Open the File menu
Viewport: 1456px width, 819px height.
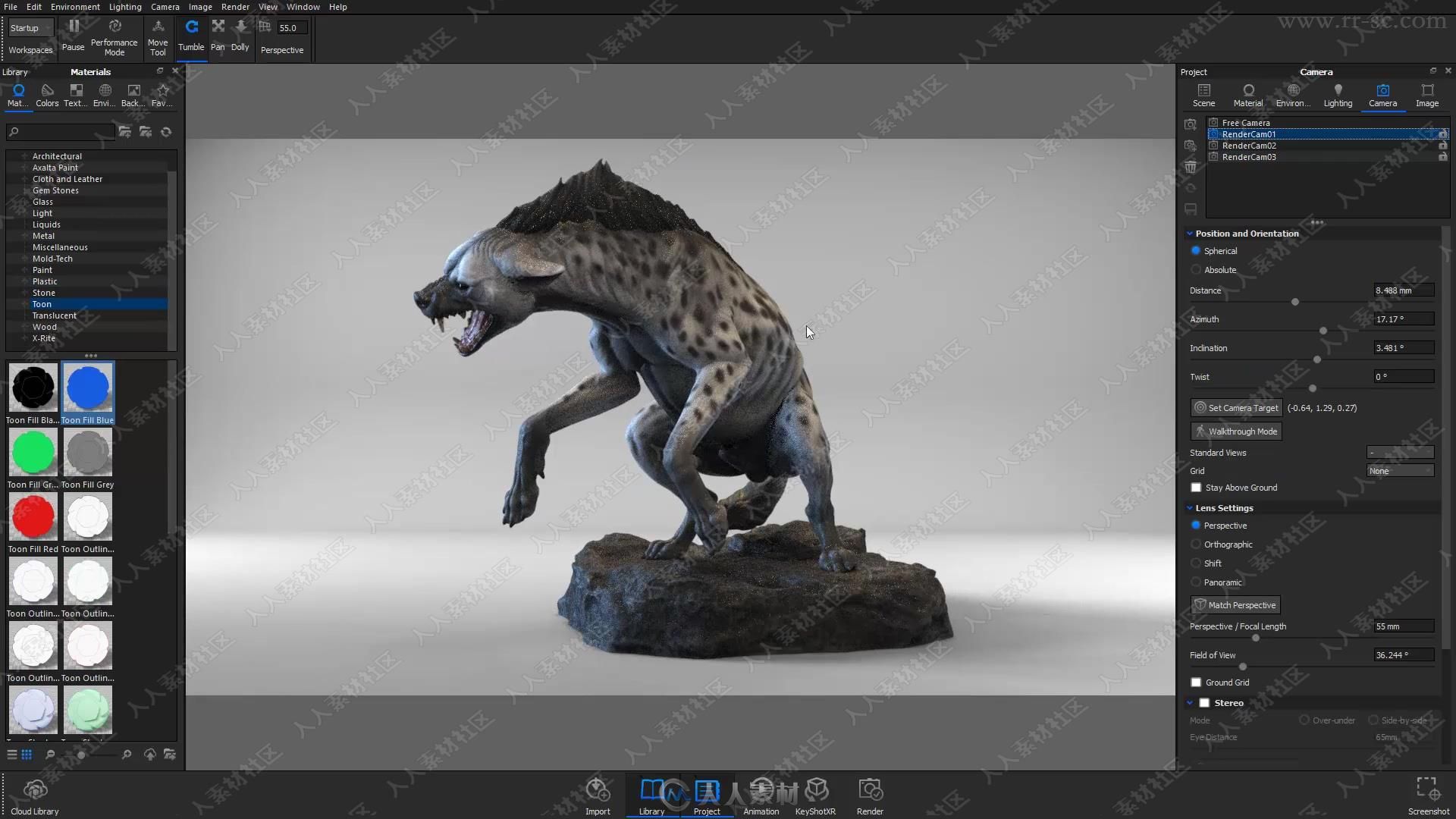(x=11, y=7)
